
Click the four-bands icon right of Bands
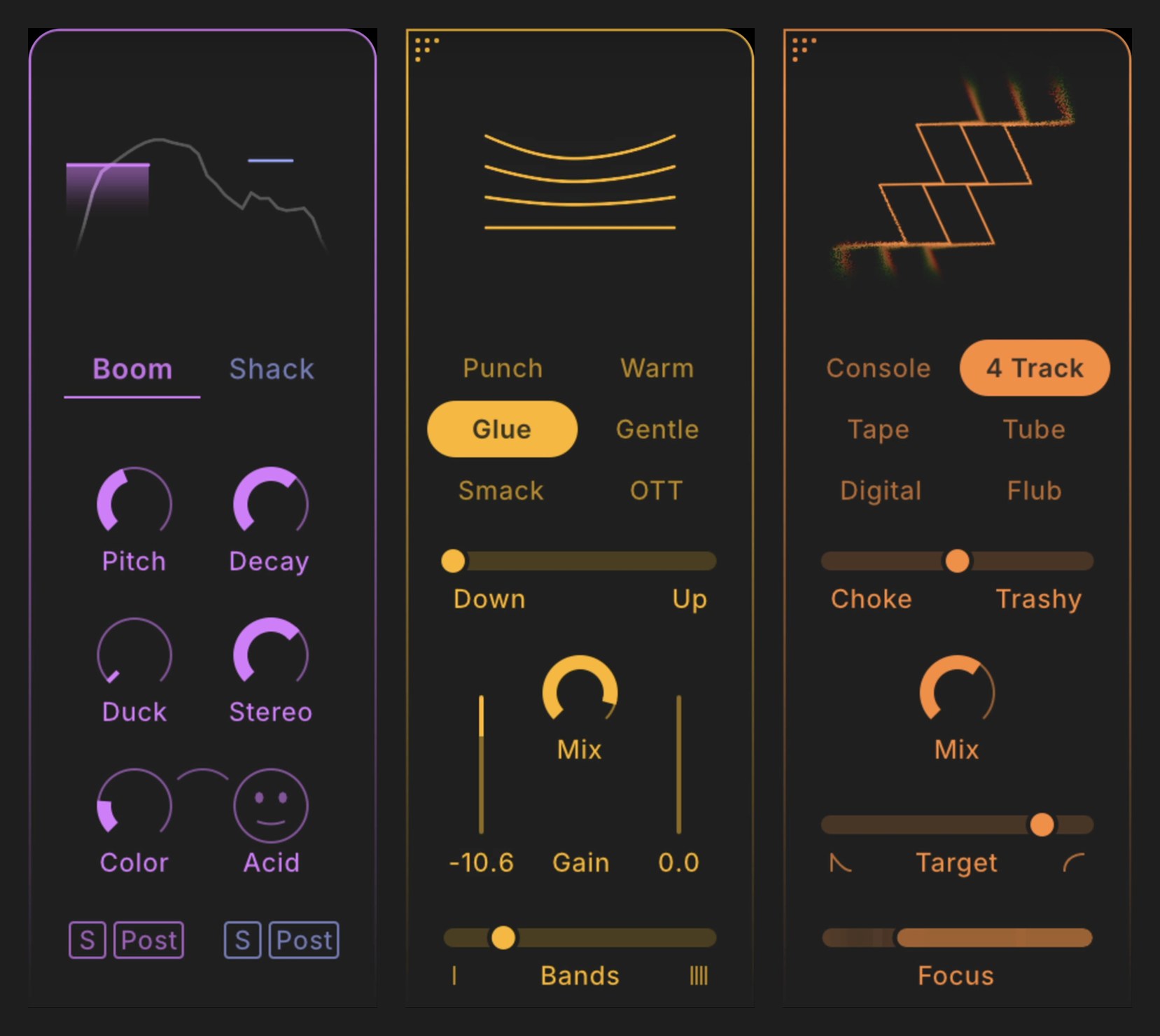coord(699,975)
